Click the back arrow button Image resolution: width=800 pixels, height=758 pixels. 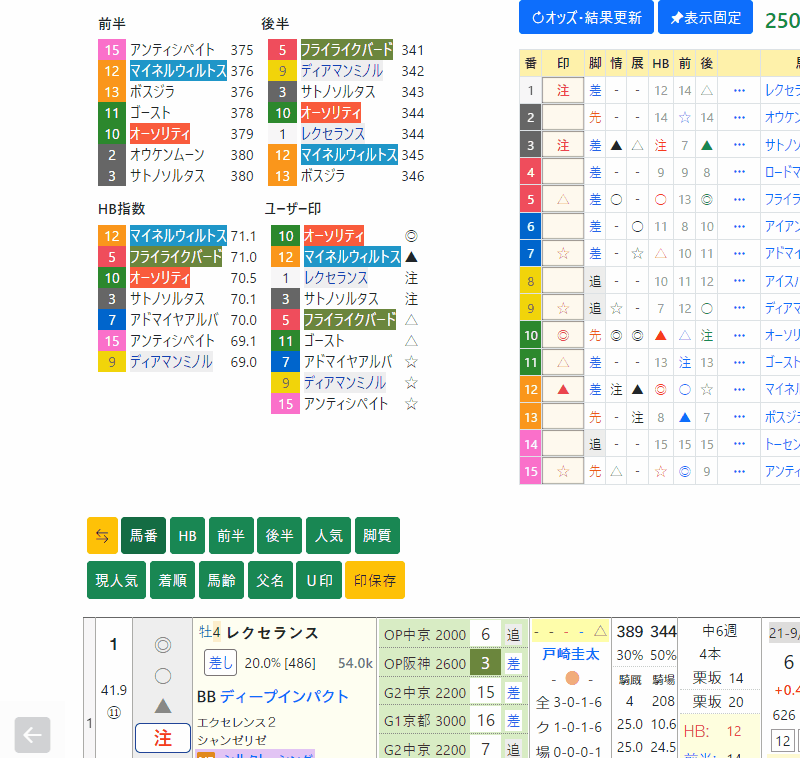pos(32,735)
